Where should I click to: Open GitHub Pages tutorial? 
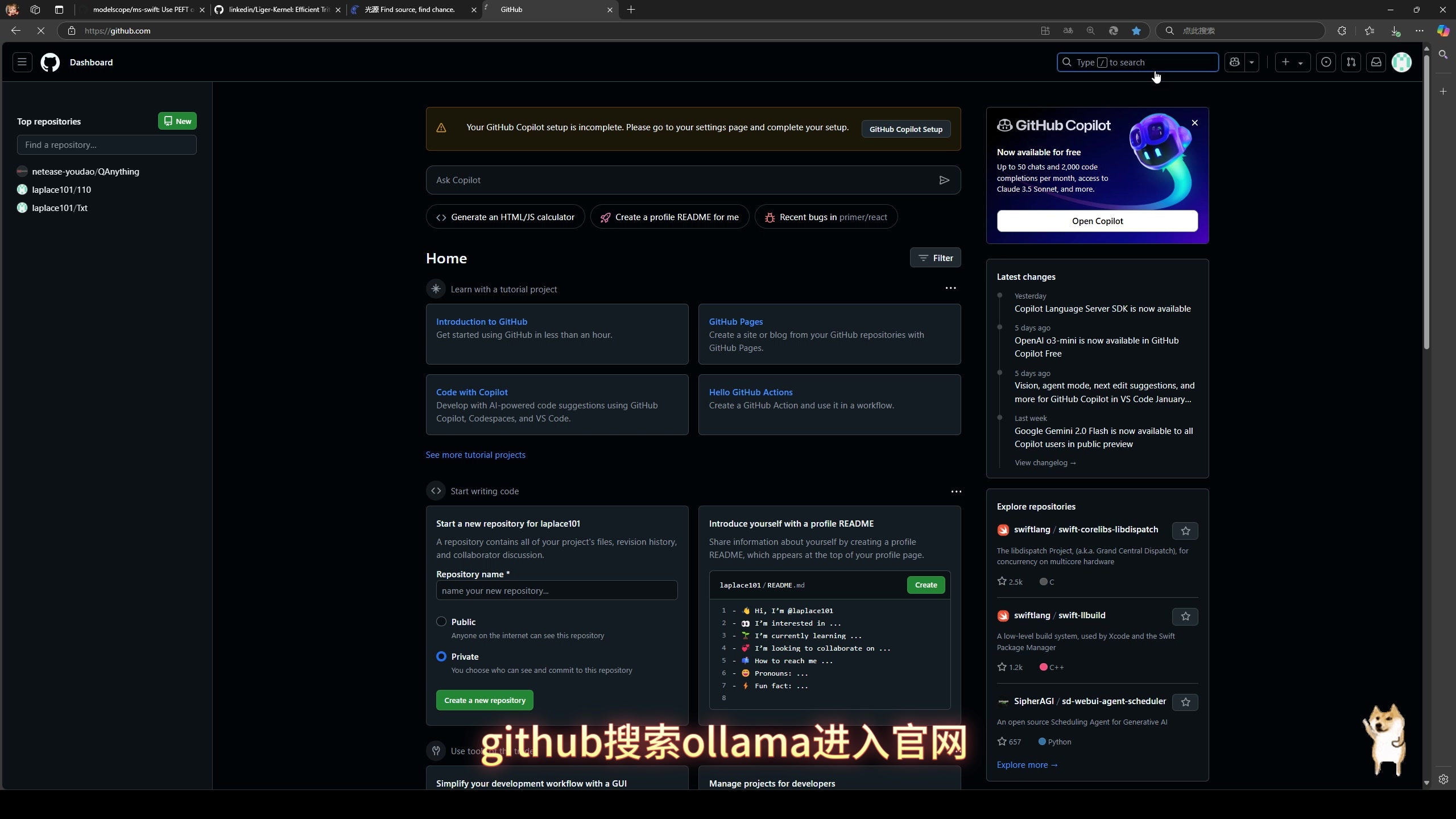pos(736,321)
